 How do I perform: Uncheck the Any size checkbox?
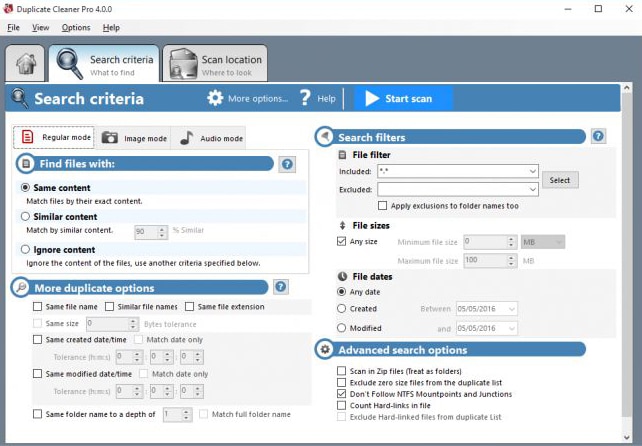point(341,241)
